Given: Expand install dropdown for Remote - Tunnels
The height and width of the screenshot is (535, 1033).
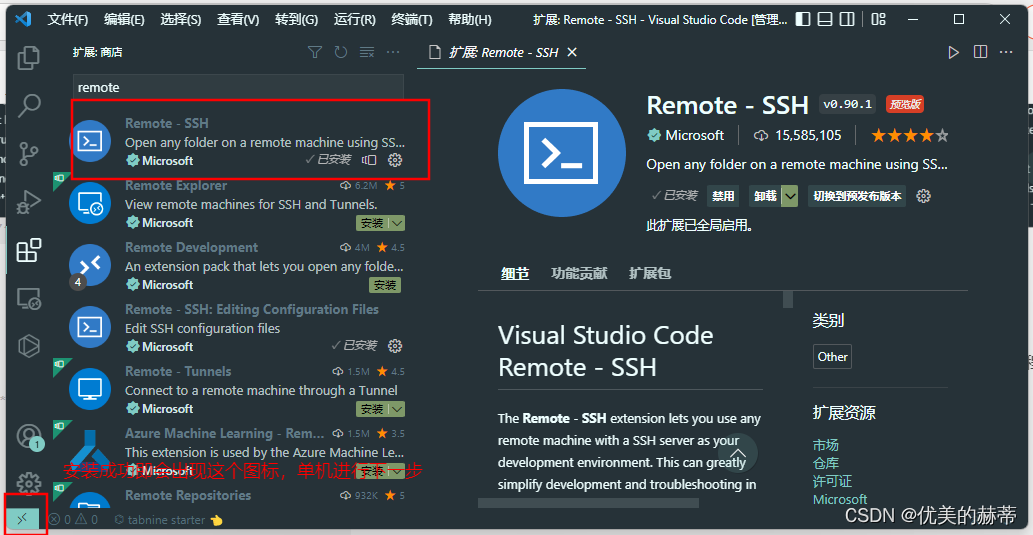Looking at the screenshot, I should point(397,409).
